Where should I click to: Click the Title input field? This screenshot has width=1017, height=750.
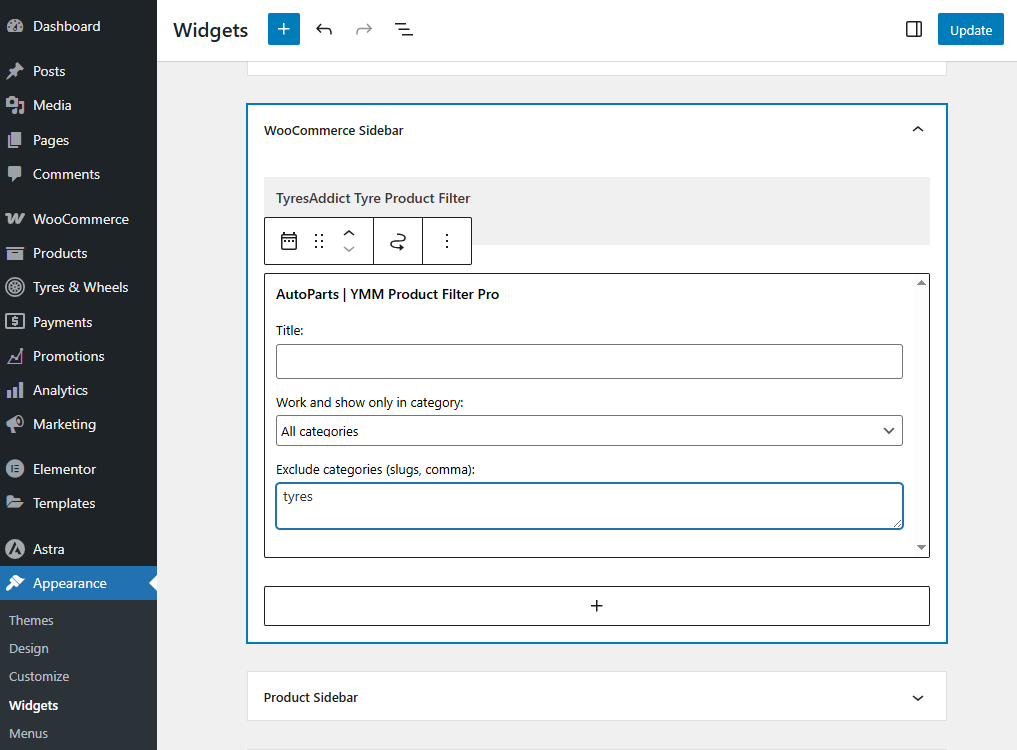pos(589,362)
